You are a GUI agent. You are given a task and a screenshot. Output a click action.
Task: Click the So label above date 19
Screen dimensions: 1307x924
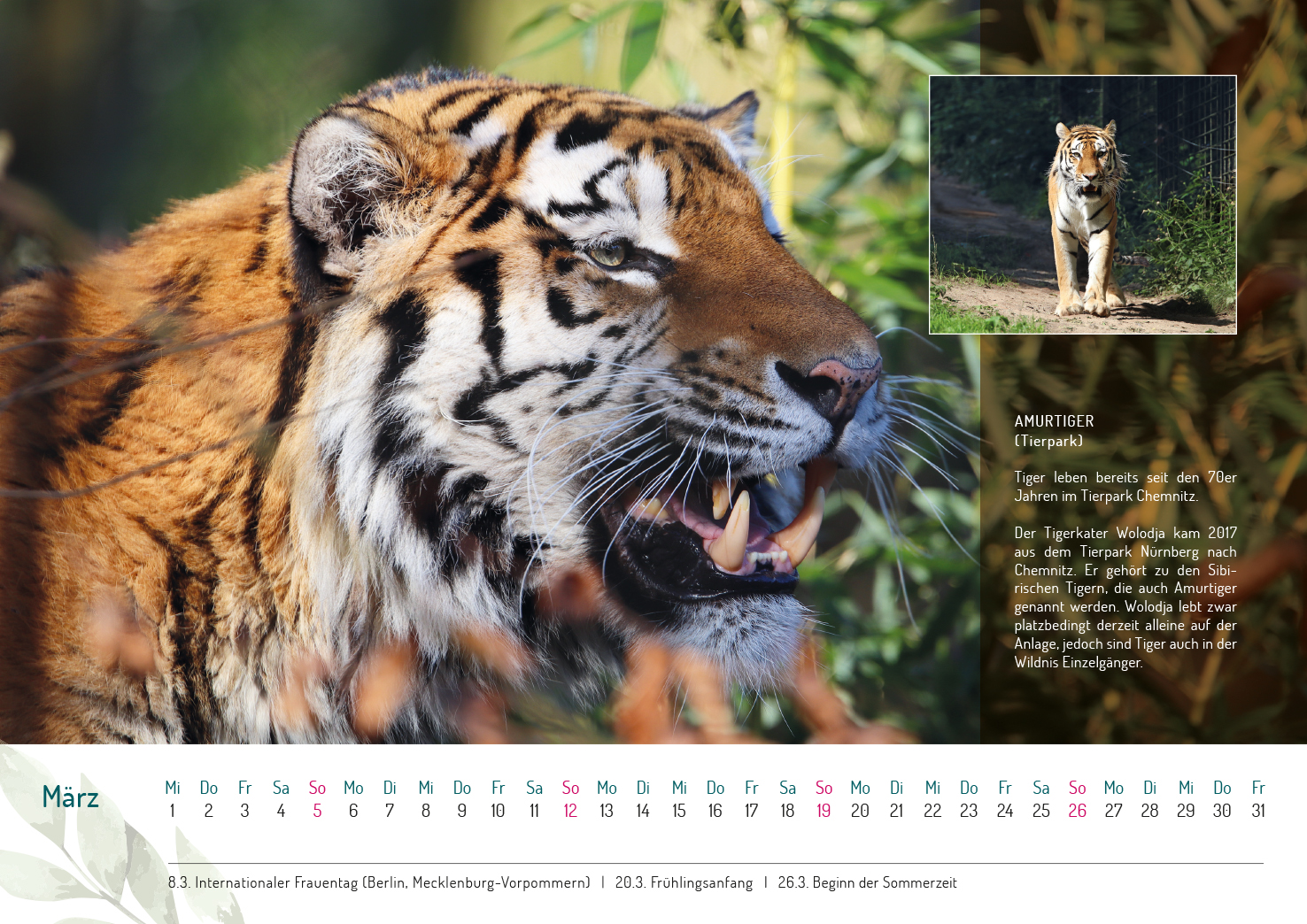(824, 788)
